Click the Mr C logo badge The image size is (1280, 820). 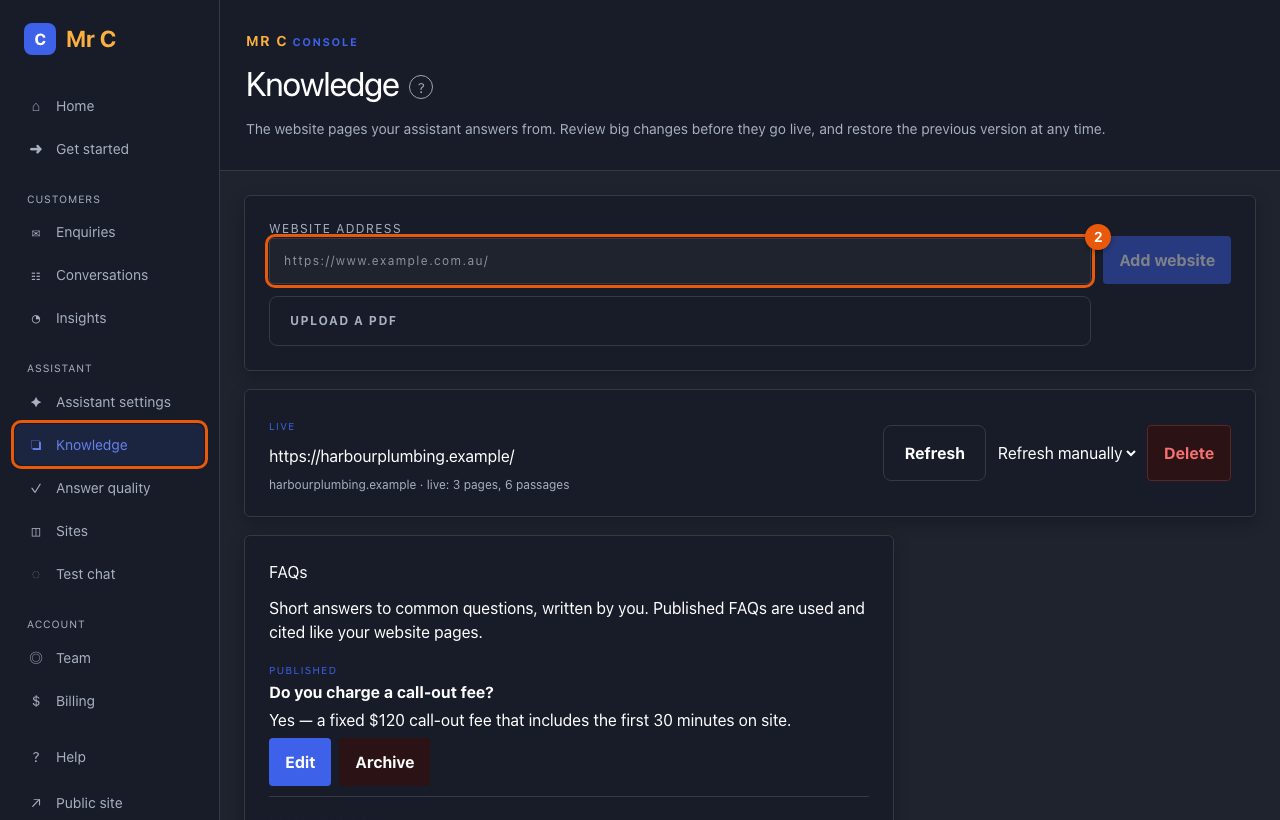(x=40, y=39)
